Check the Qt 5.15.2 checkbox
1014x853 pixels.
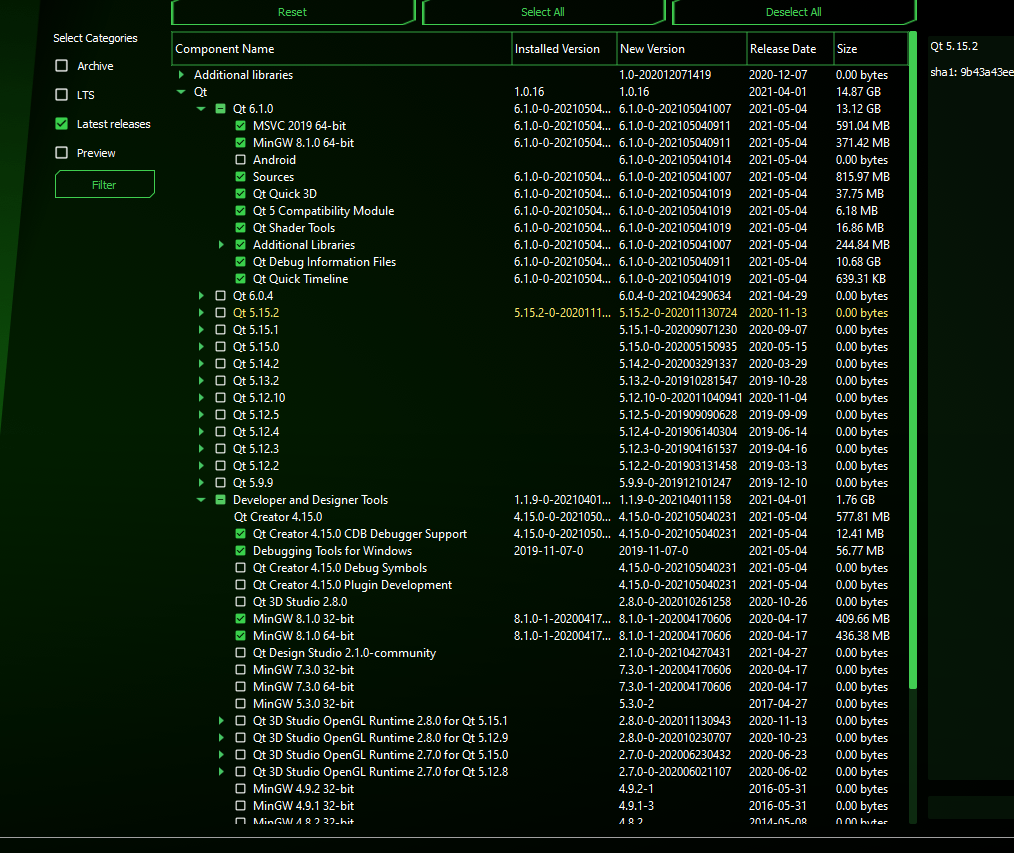(221, 312)
